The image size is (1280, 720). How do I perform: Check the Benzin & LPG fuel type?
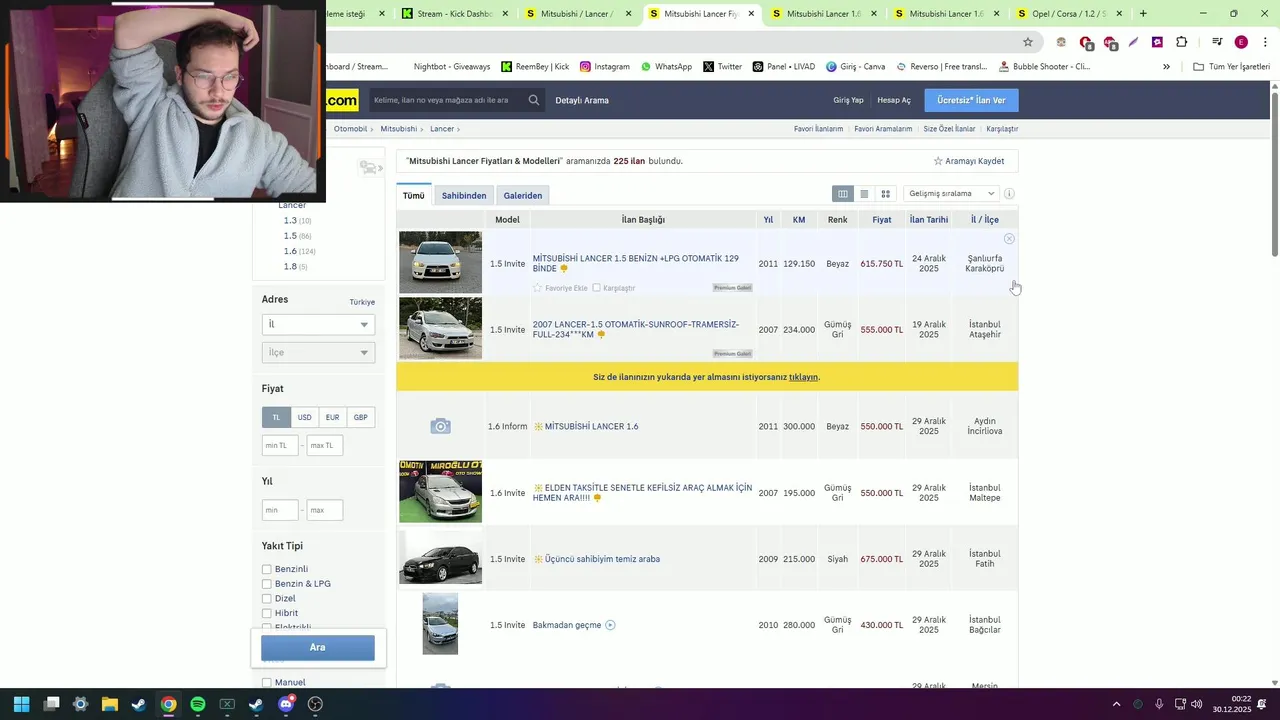pos(267,584)
